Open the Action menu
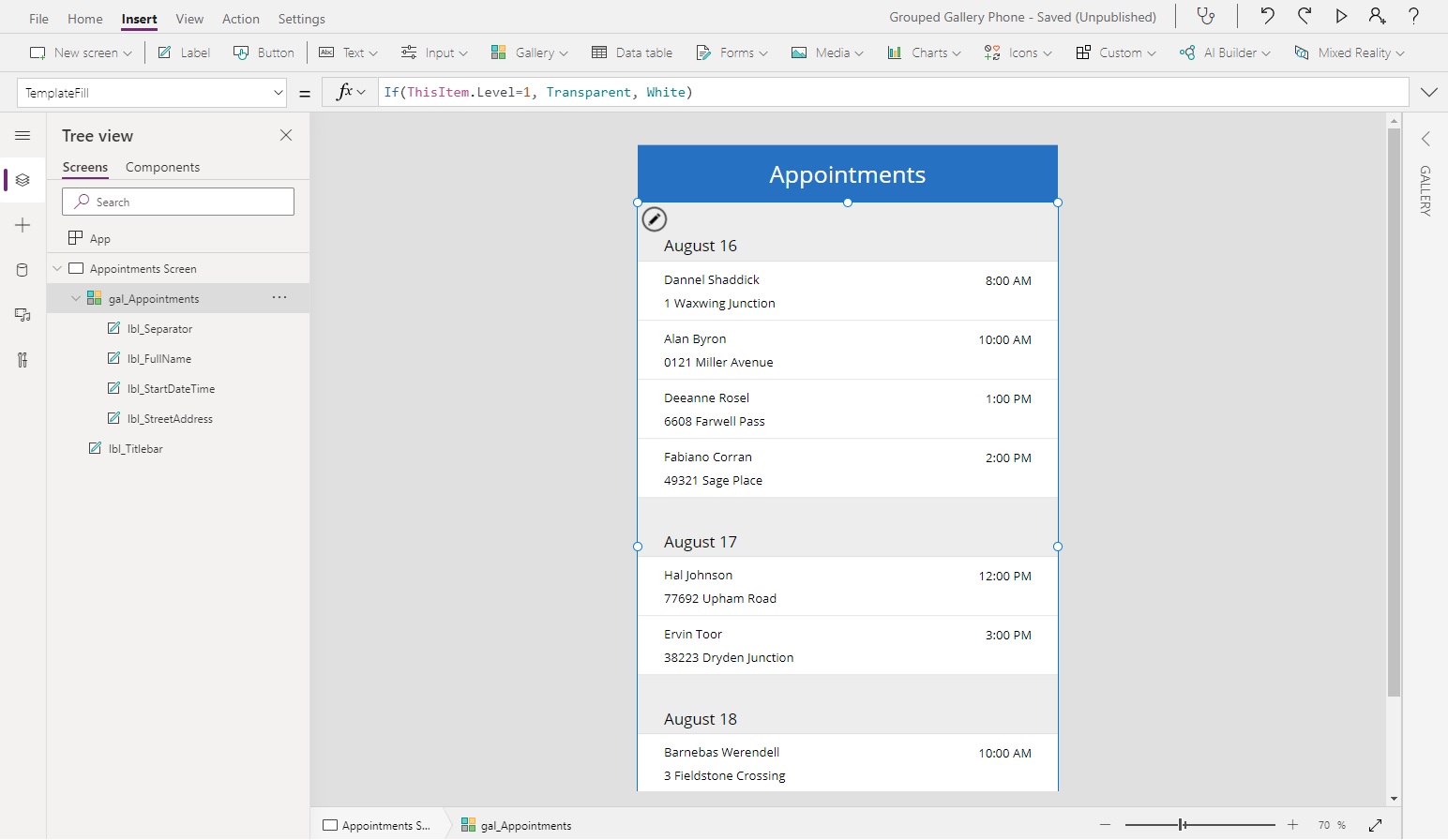Screen dimensions: 1448x840 [241, 18]
